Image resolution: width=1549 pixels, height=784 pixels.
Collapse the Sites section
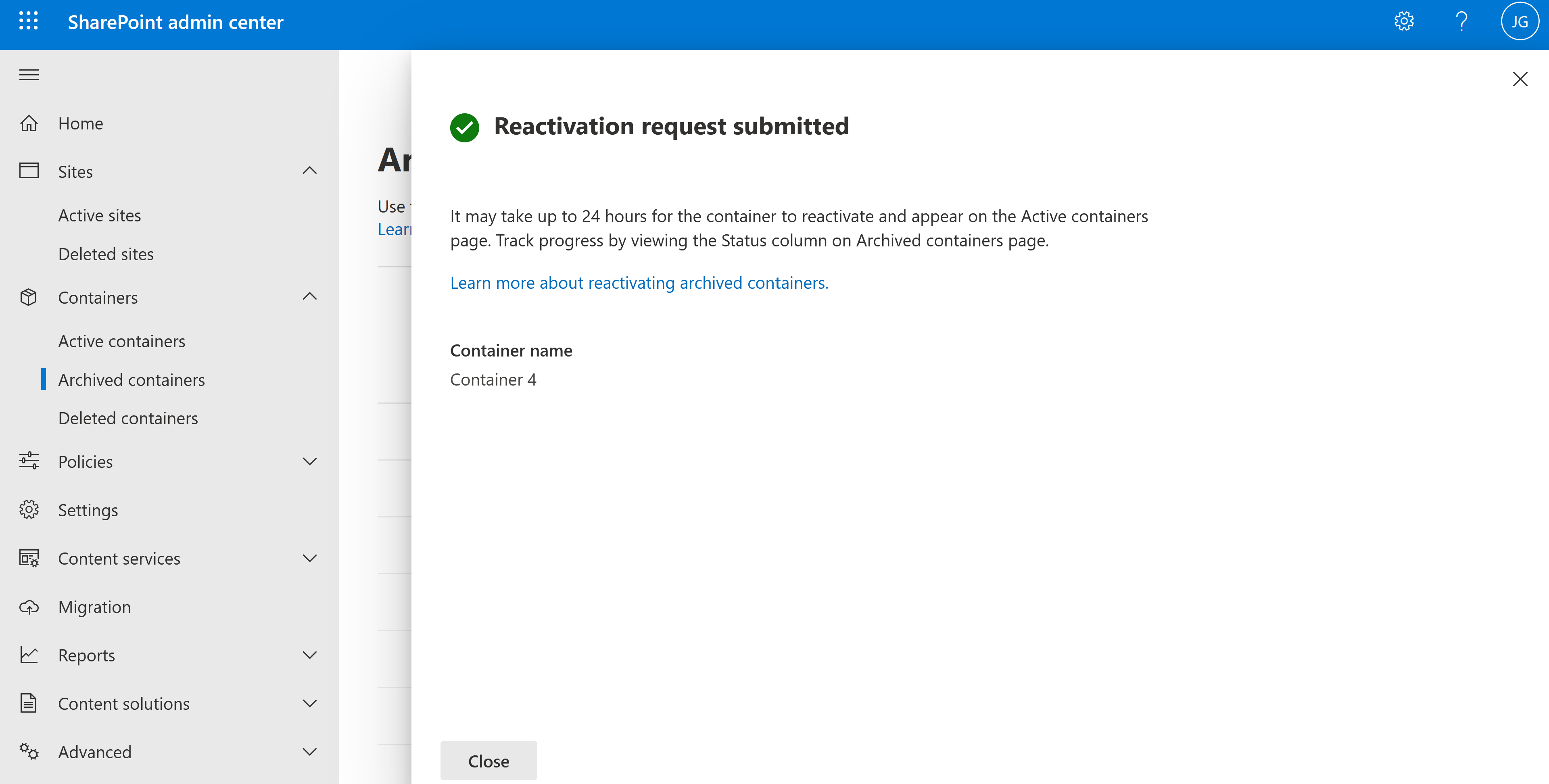click(x=310, y=171)
